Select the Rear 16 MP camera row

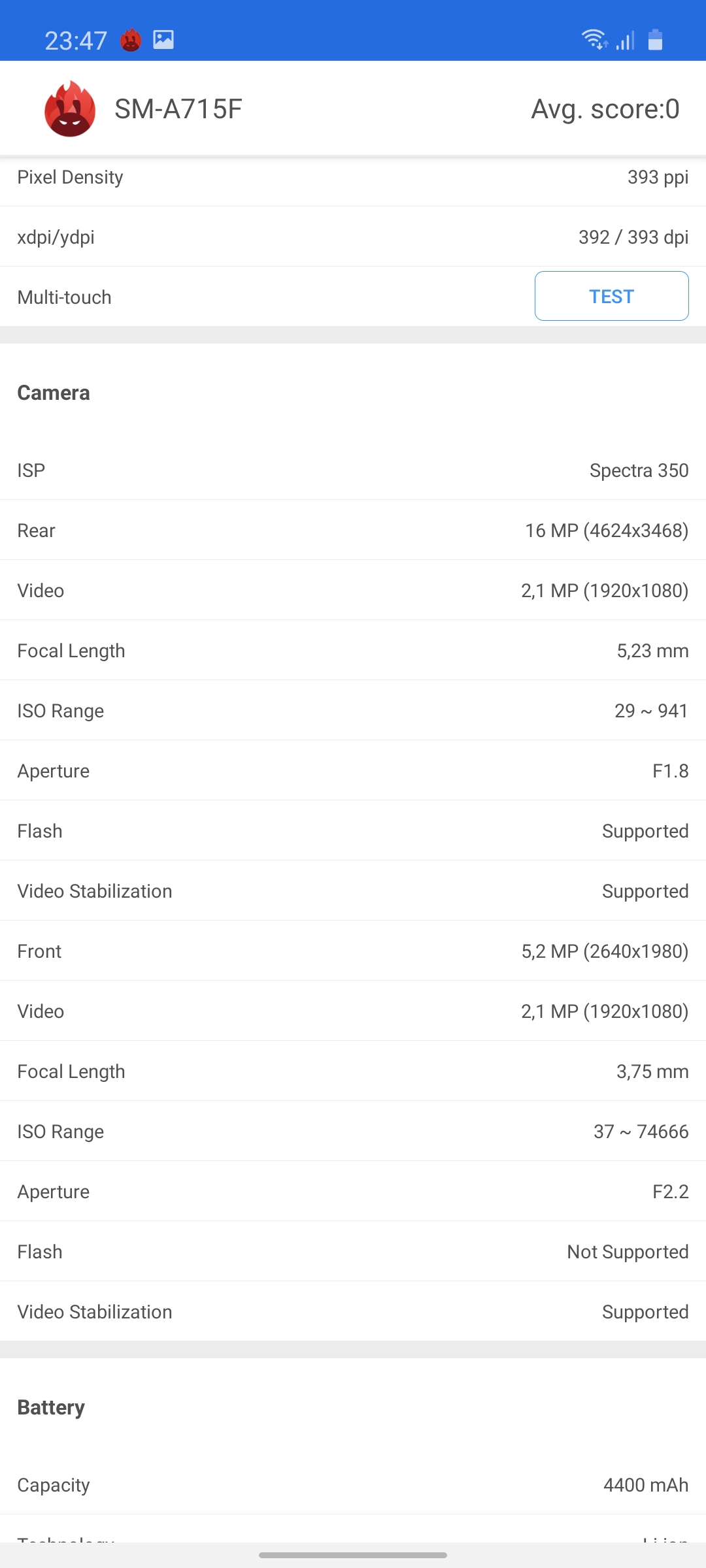(x=353, y=531)
